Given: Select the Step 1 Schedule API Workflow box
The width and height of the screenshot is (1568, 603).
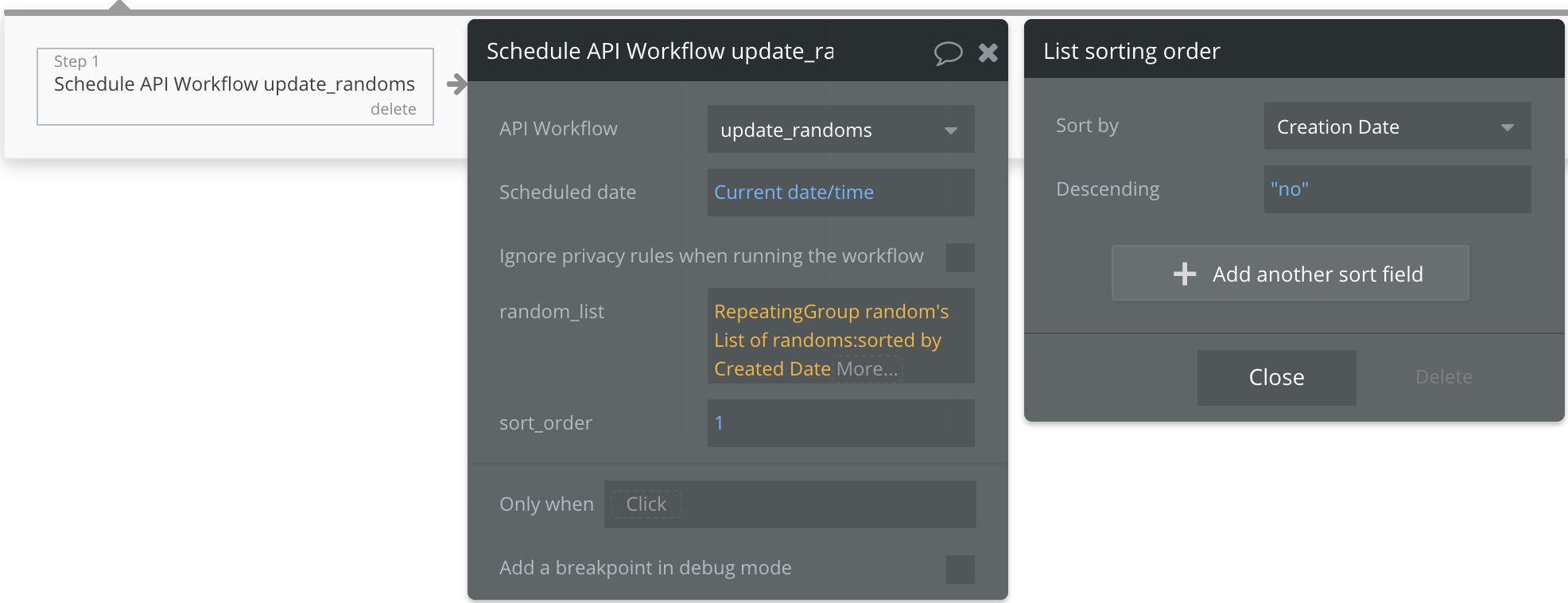Looking at the screenshot, I should [x=235, y=84].
